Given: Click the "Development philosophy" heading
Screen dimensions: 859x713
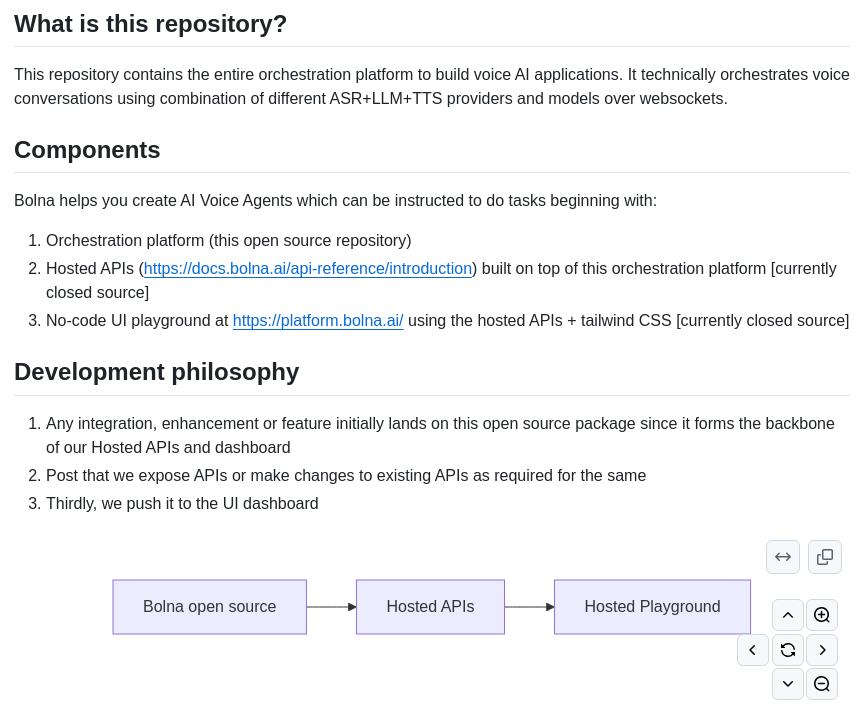Looking at the screenshot, I should [157, 372].
